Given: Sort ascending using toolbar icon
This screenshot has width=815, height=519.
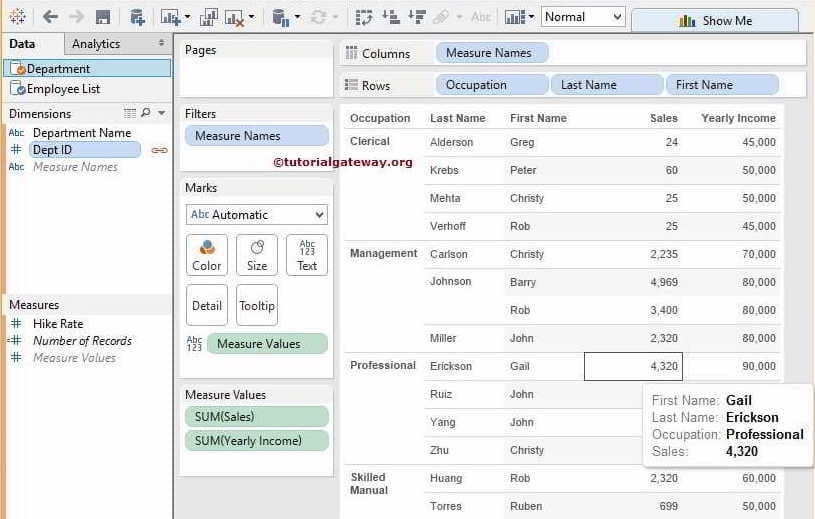Looking at the screenshot, I should (391, 17).
